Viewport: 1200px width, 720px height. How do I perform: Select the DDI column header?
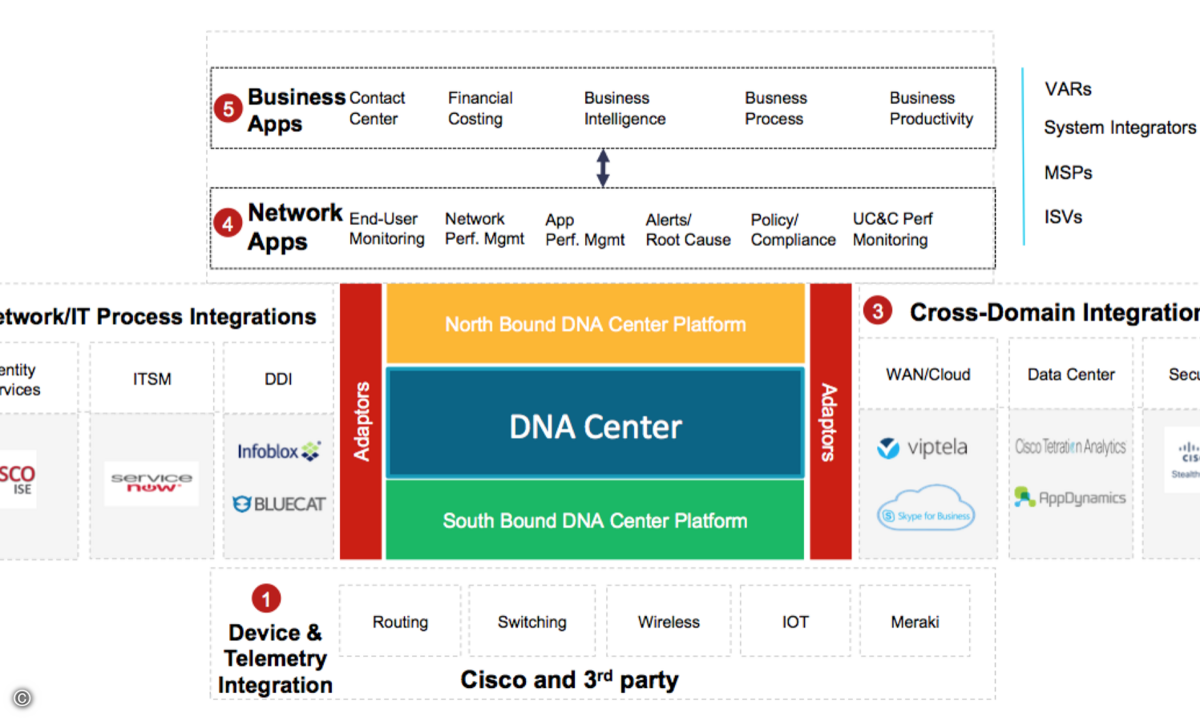tap(279, 379)
